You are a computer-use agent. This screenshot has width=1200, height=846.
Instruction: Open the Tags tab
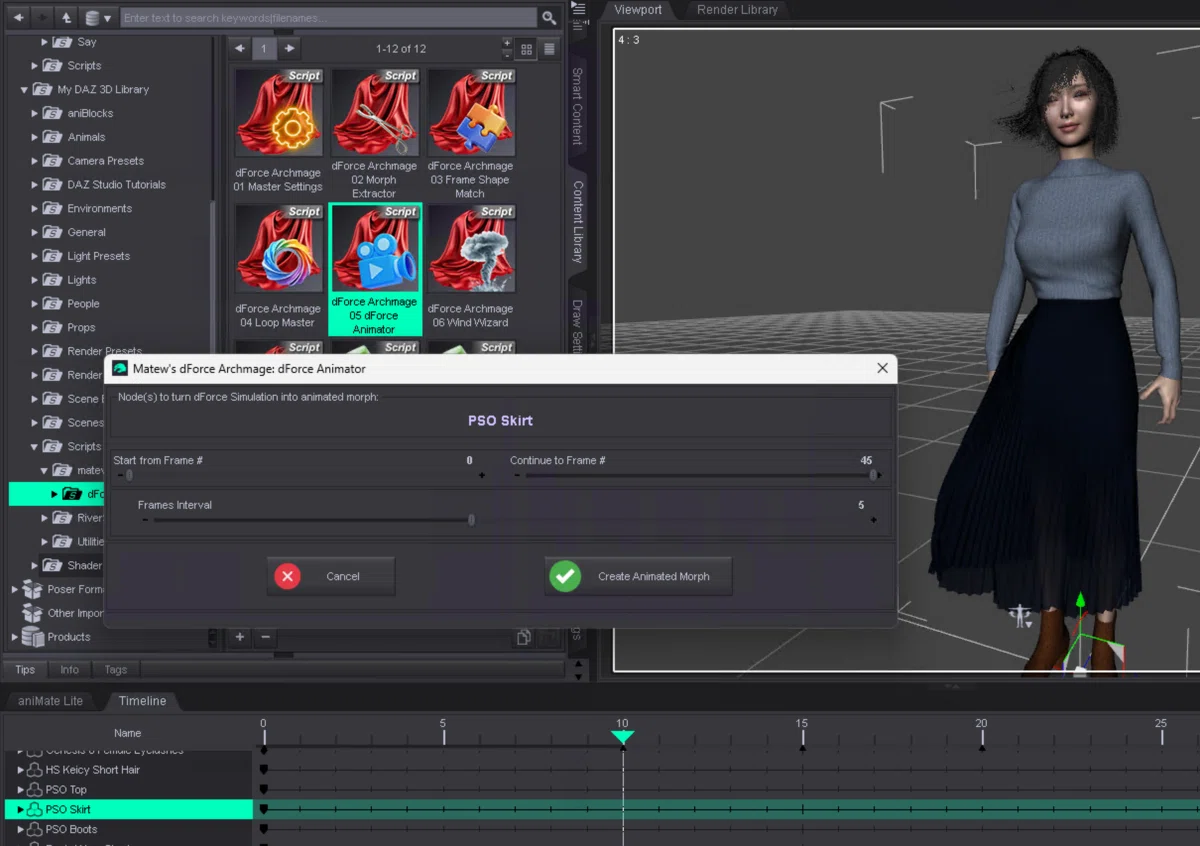(x=116, y=670)
